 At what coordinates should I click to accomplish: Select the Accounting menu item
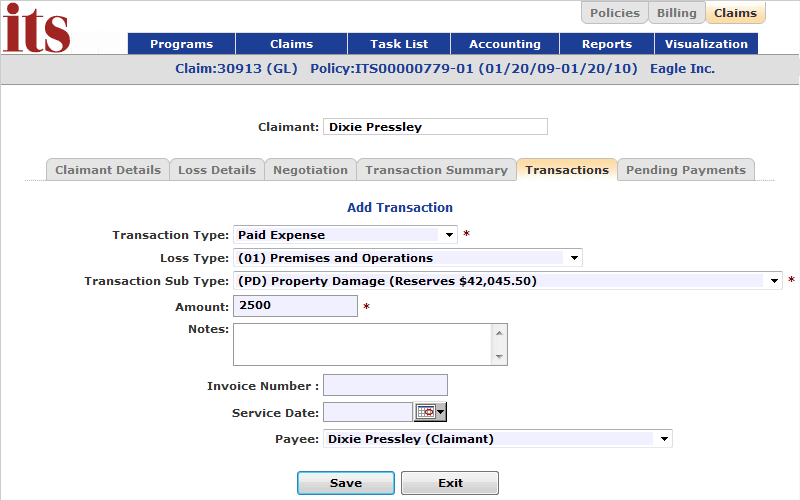pyautogui.click(x=505, y=44)
